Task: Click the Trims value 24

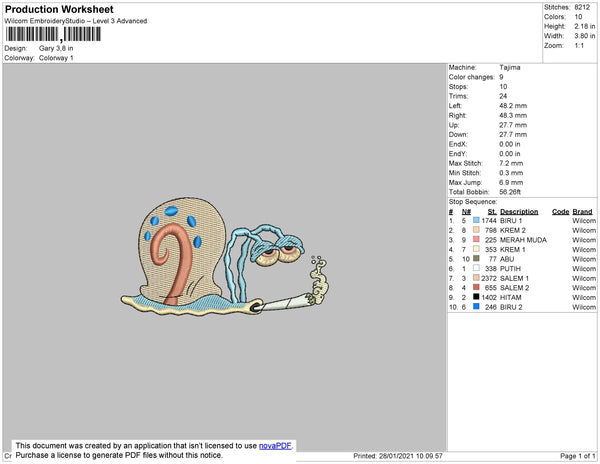Action: (503, 96)
